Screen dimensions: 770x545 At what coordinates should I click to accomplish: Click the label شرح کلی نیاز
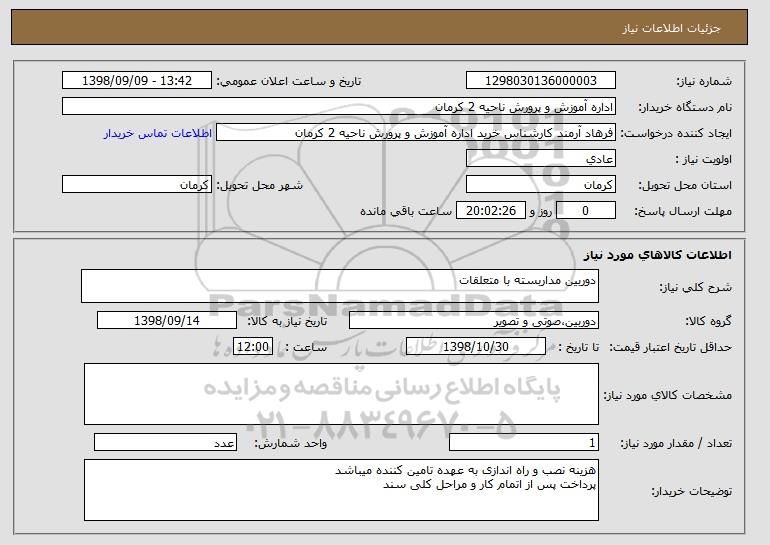[695, 287]
